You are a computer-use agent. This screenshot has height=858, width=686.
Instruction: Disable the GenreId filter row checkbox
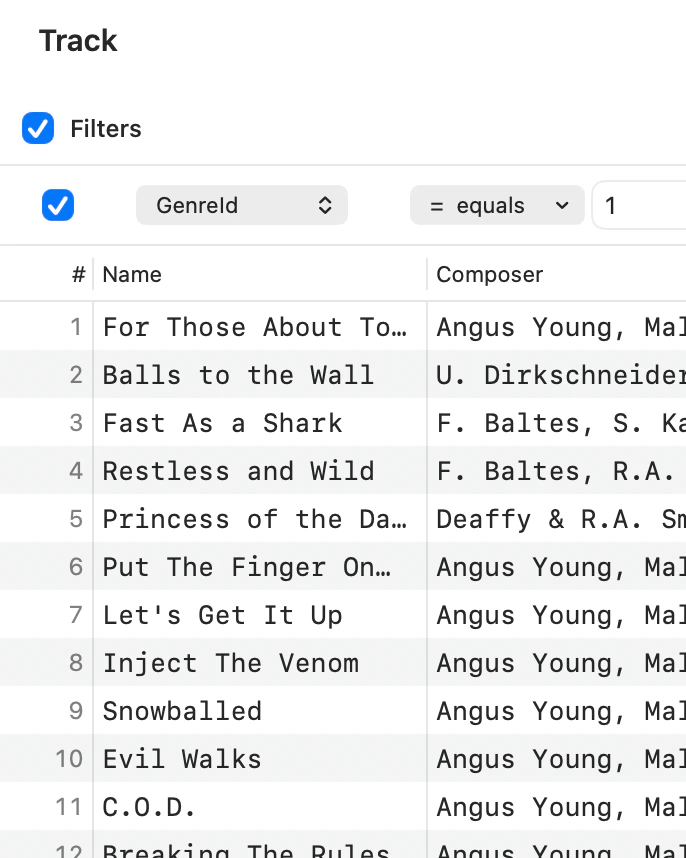click(x=58, y=205)
